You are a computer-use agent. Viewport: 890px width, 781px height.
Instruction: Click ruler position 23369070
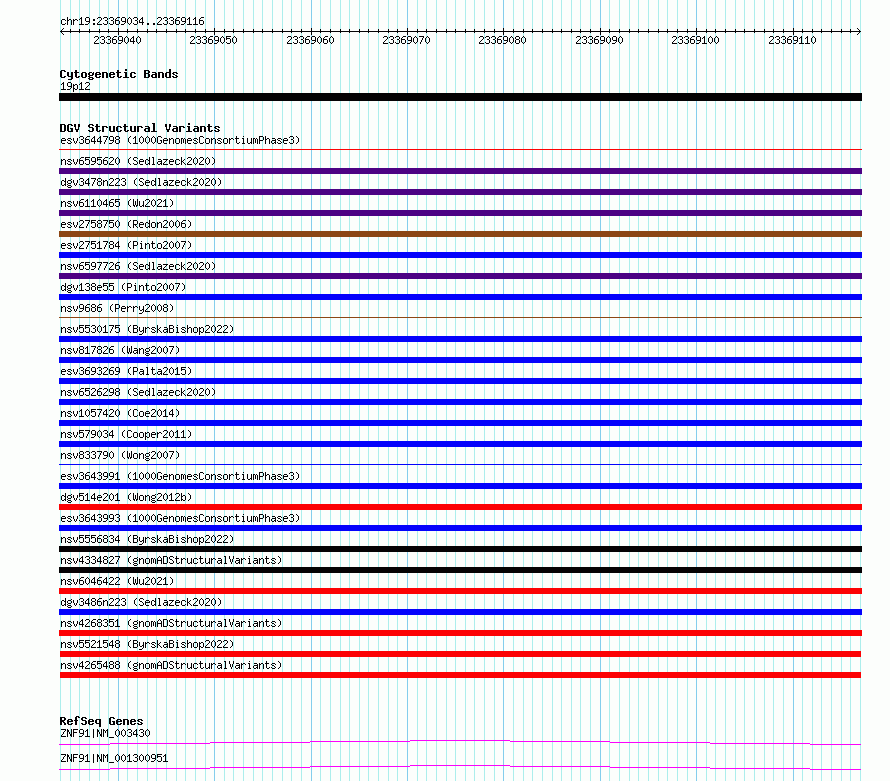pos(406,40)
